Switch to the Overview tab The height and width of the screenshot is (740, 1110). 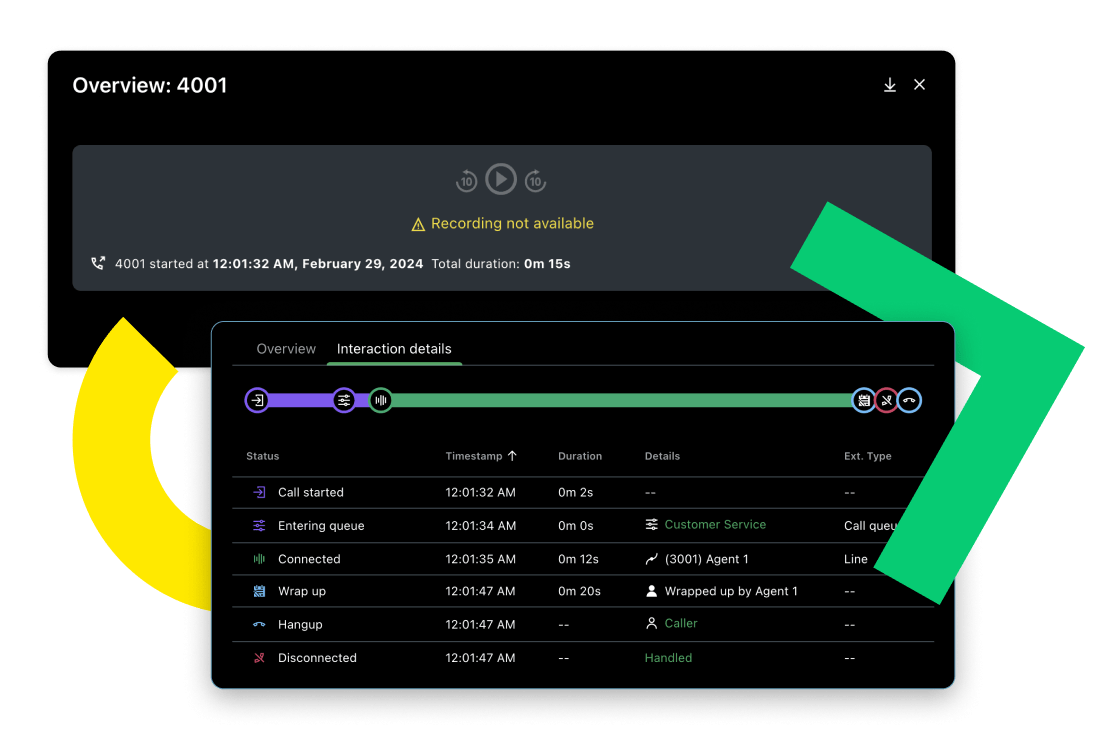point(286,349)
